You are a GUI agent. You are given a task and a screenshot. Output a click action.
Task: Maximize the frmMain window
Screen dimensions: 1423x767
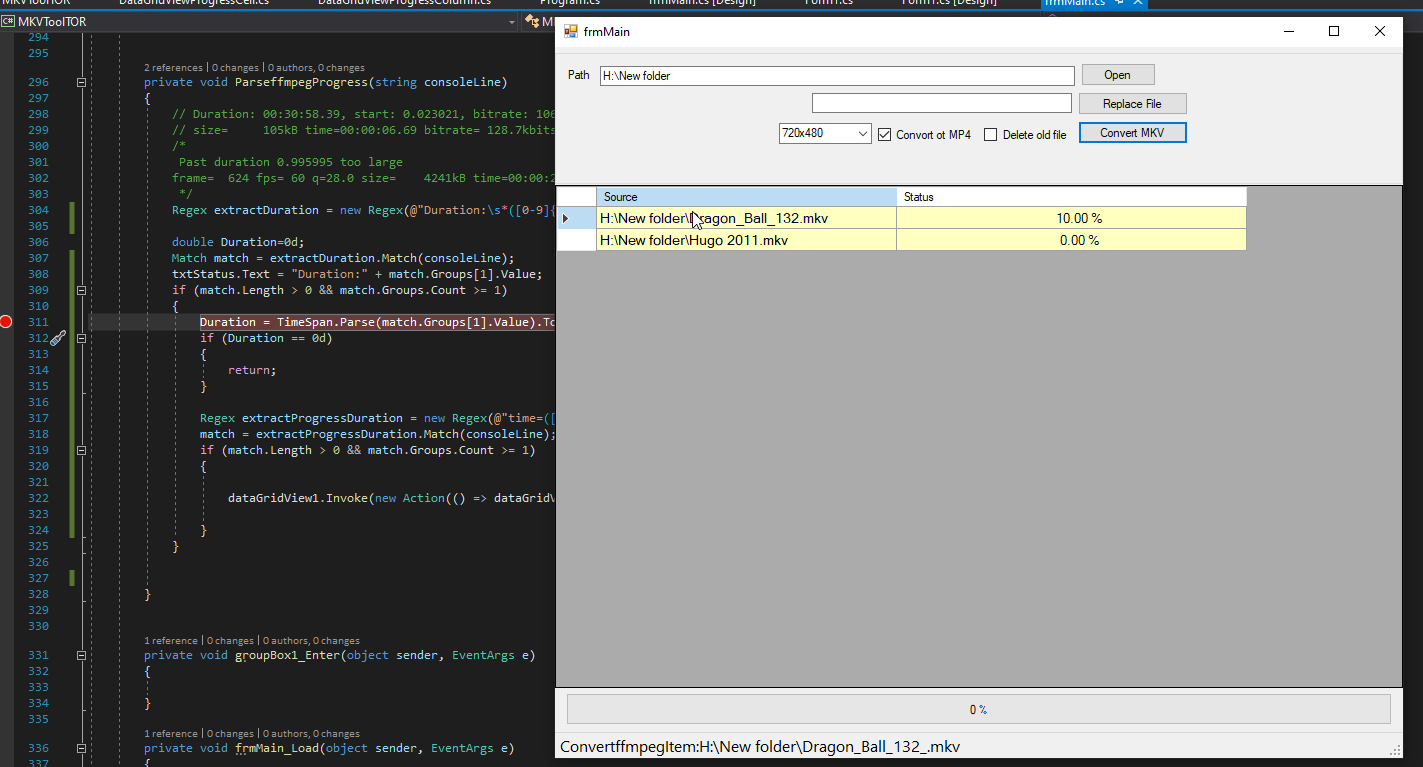point(1333,32)
